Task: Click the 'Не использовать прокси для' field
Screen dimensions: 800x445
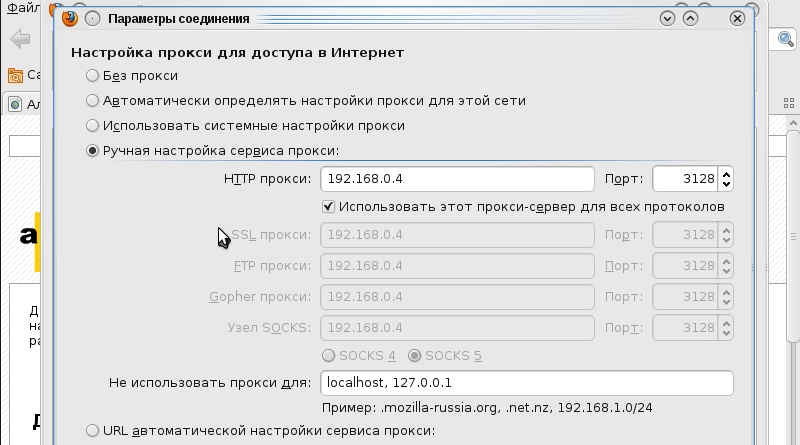Action: click(527, 383)
